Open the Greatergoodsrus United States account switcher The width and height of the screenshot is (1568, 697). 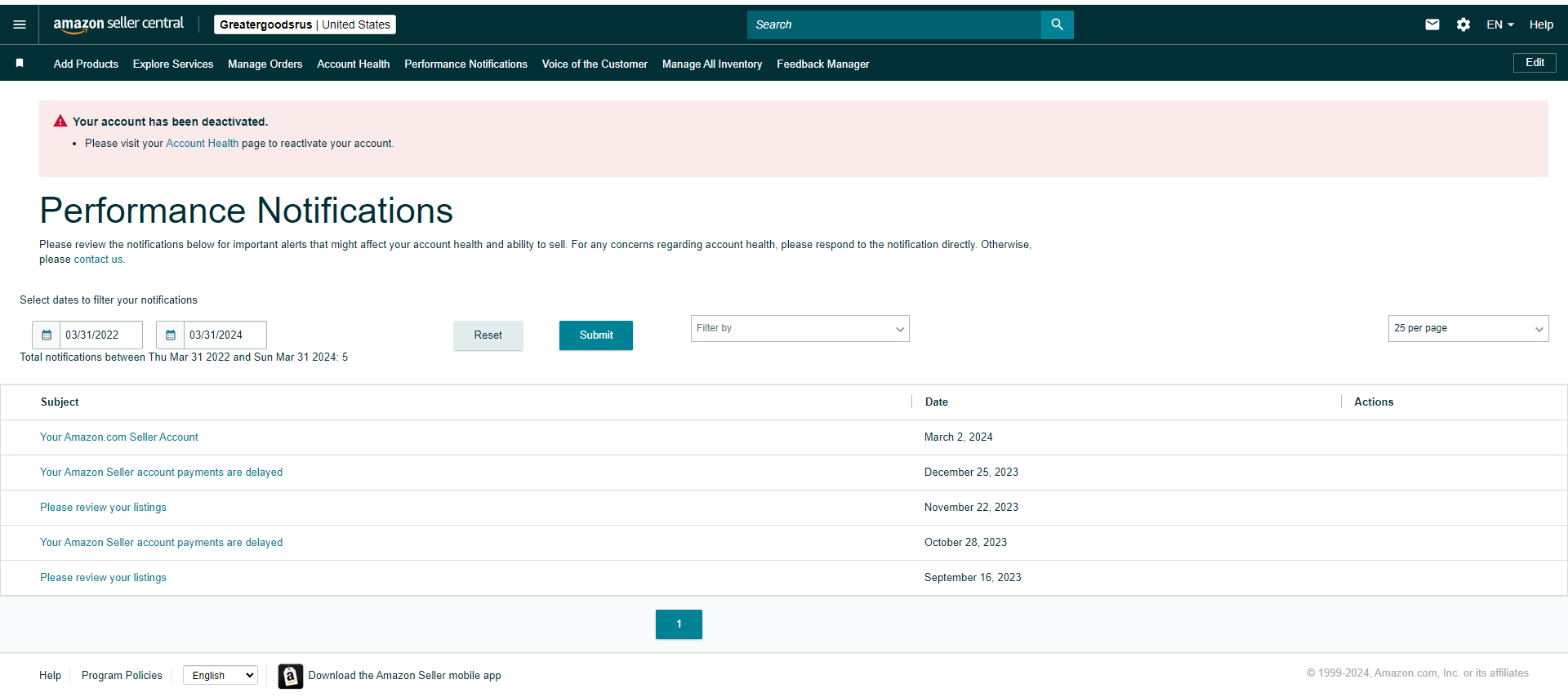[305, 24]
